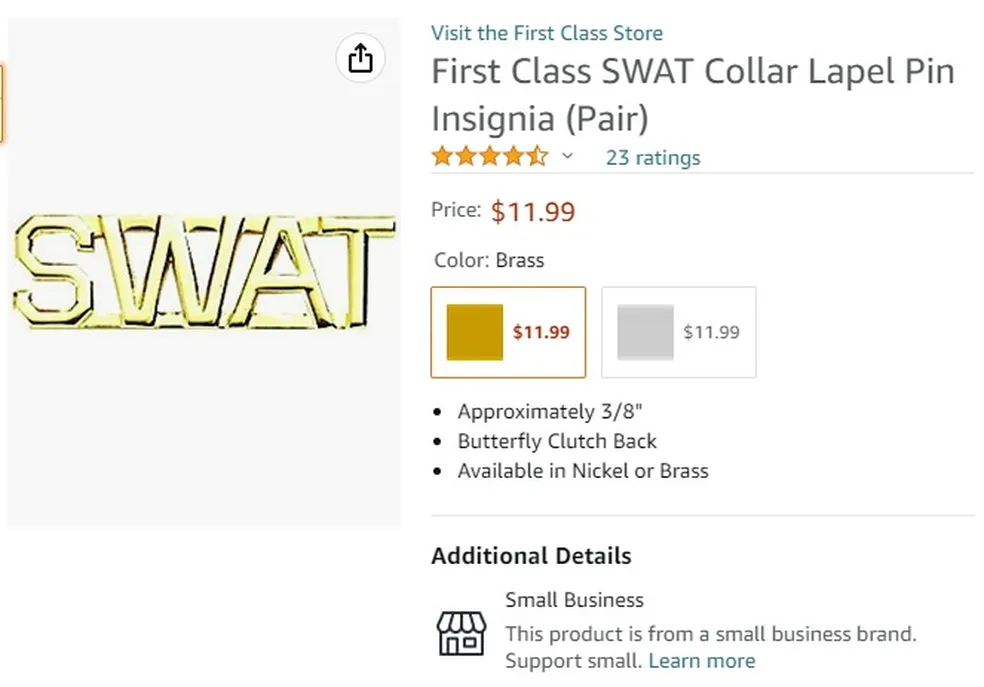Choose the silver Nickel color swatch
The image size is (984, 687).
coord(645,332)
